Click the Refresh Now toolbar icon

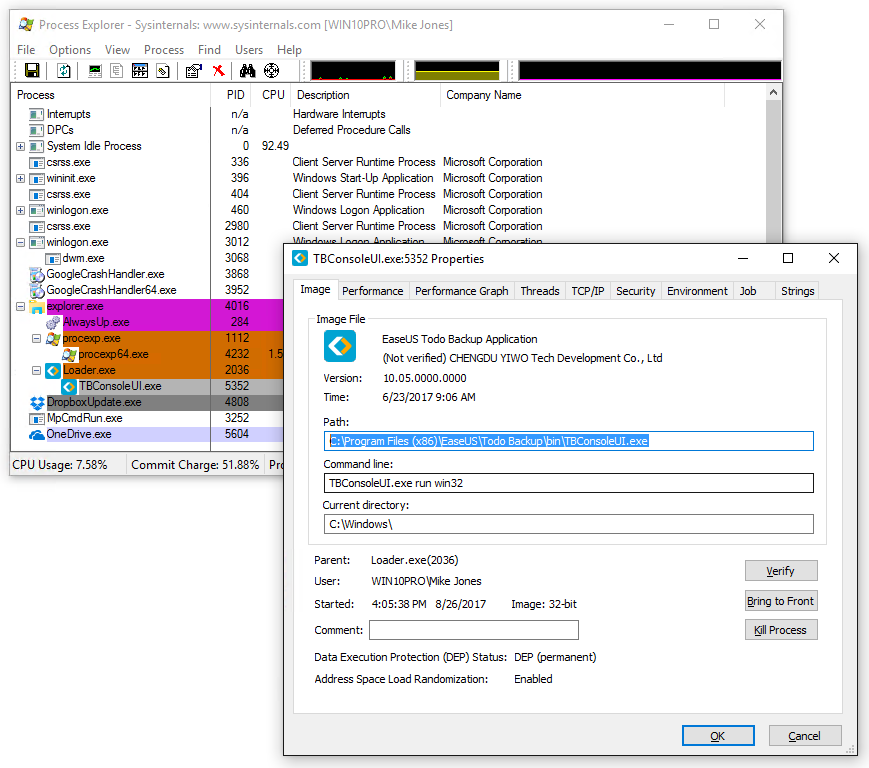coord(64,71)
